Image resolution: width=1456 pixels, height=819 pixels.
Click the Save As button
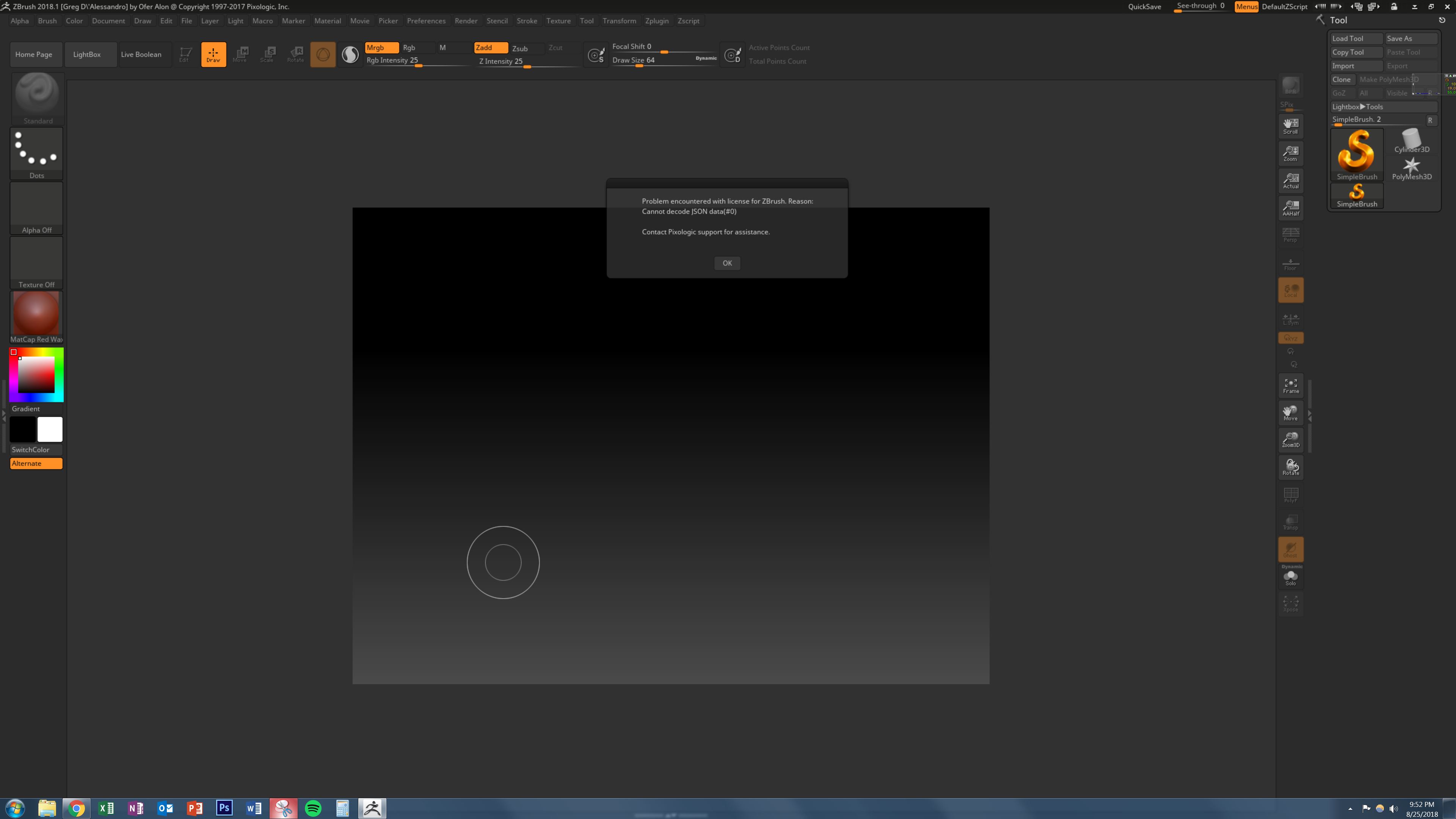pos(1411,38)
